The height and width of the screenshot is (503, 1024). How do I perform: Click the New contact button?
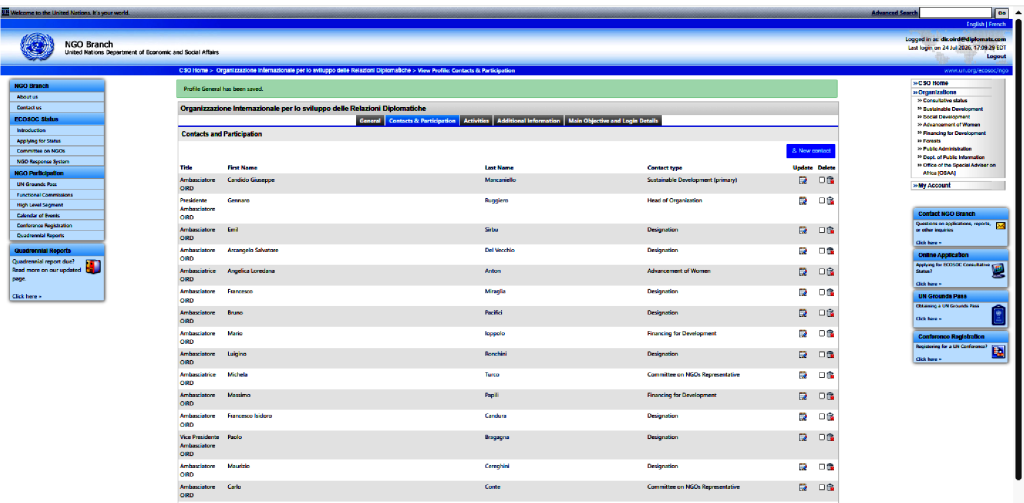click(810, 151)
